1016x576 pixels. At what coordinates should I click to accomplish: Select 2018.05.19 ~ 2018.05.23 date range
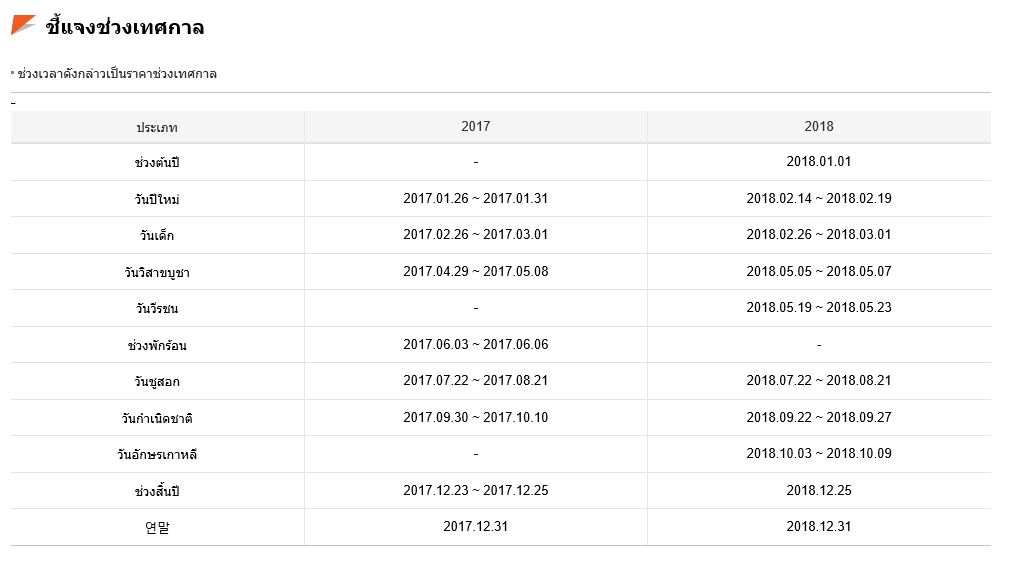click(819, 308)
